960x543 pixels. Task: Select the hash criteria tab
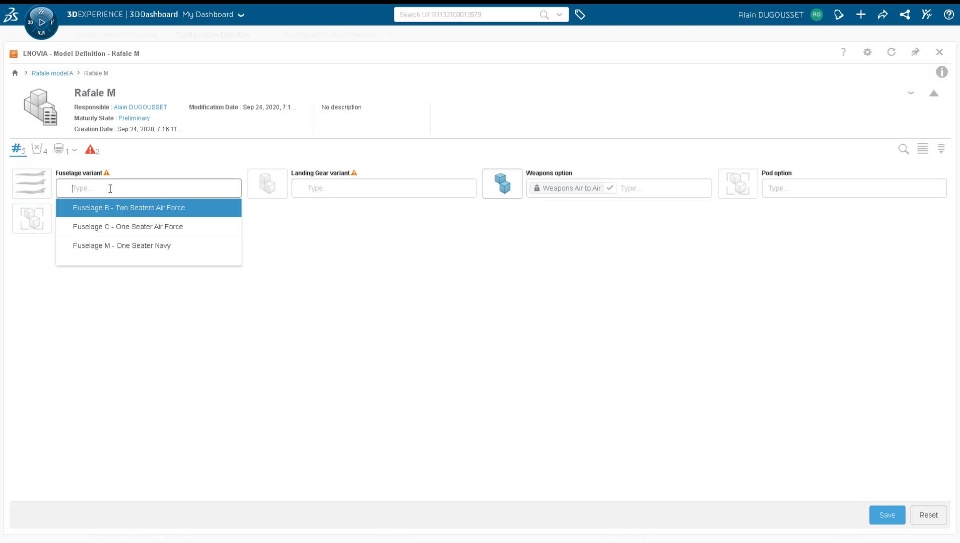[x=18, y=149]
